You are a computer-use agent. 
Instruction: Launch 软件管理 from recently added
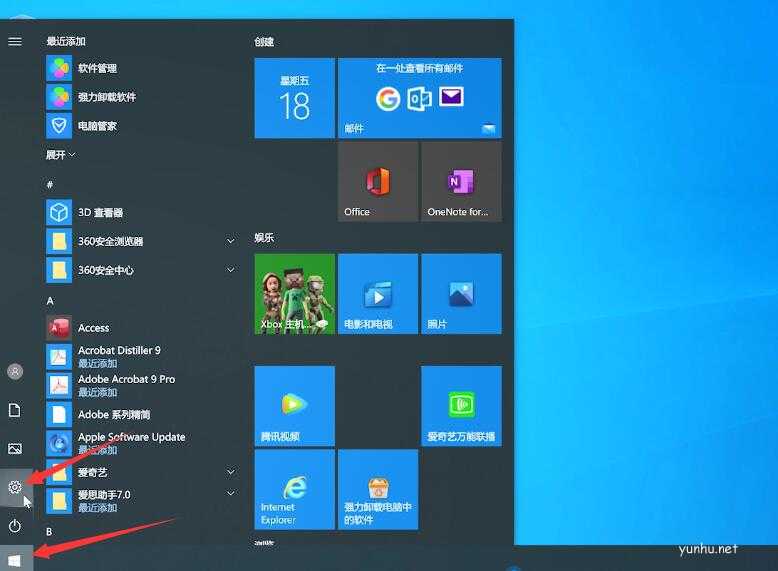pos(141,68)
